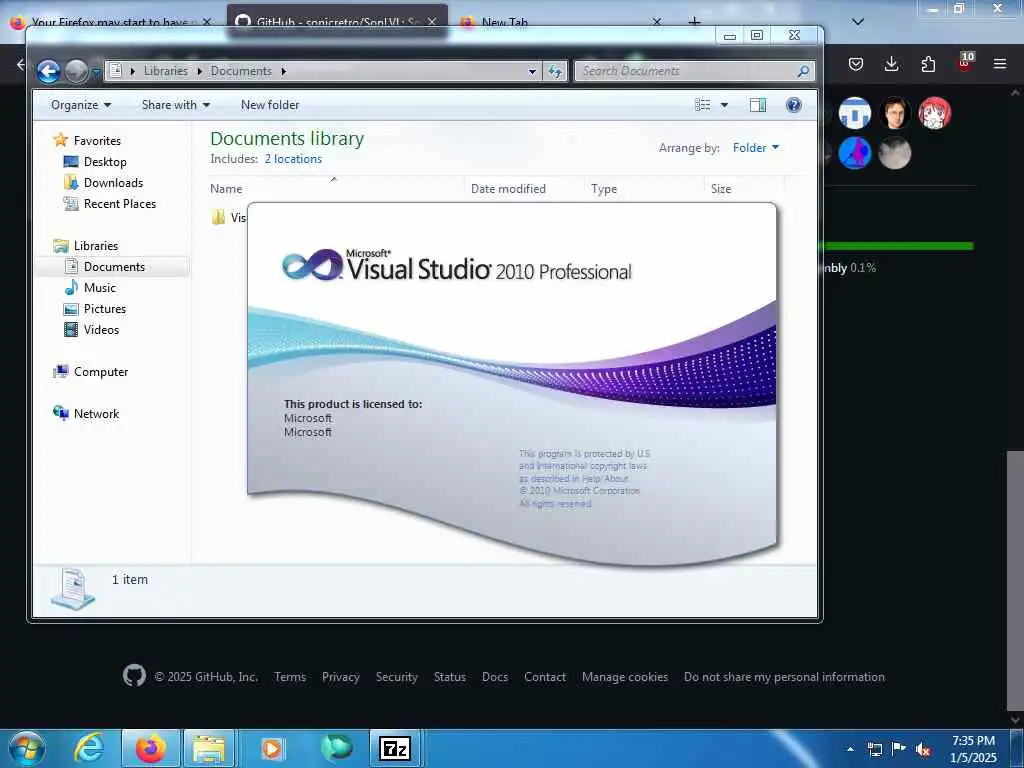Click Do not share my personal information
This screenshot has width=1024, height=768.
(784, 677)
